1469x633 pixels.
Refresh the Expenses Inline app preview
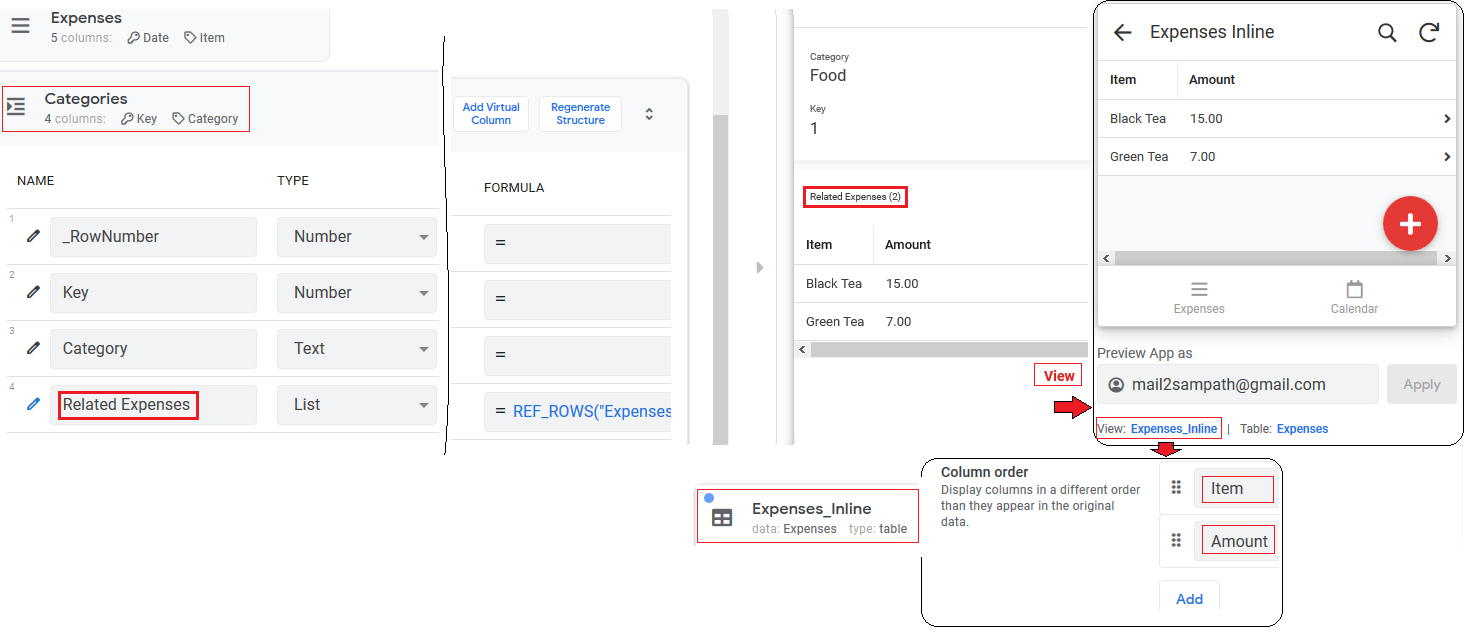(1429, 32)
